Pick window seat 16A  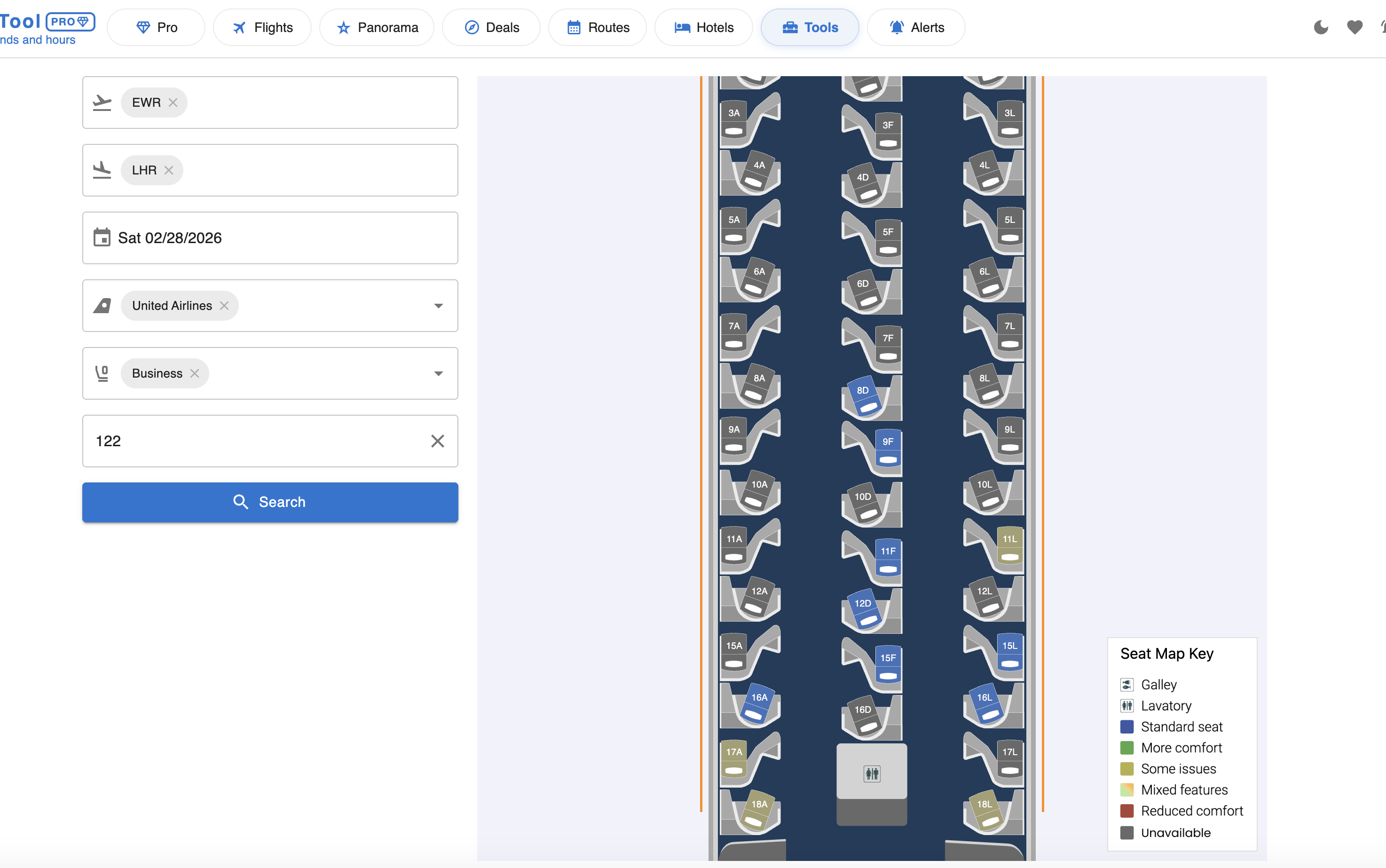pyautogui.click(x=758, y=704)
